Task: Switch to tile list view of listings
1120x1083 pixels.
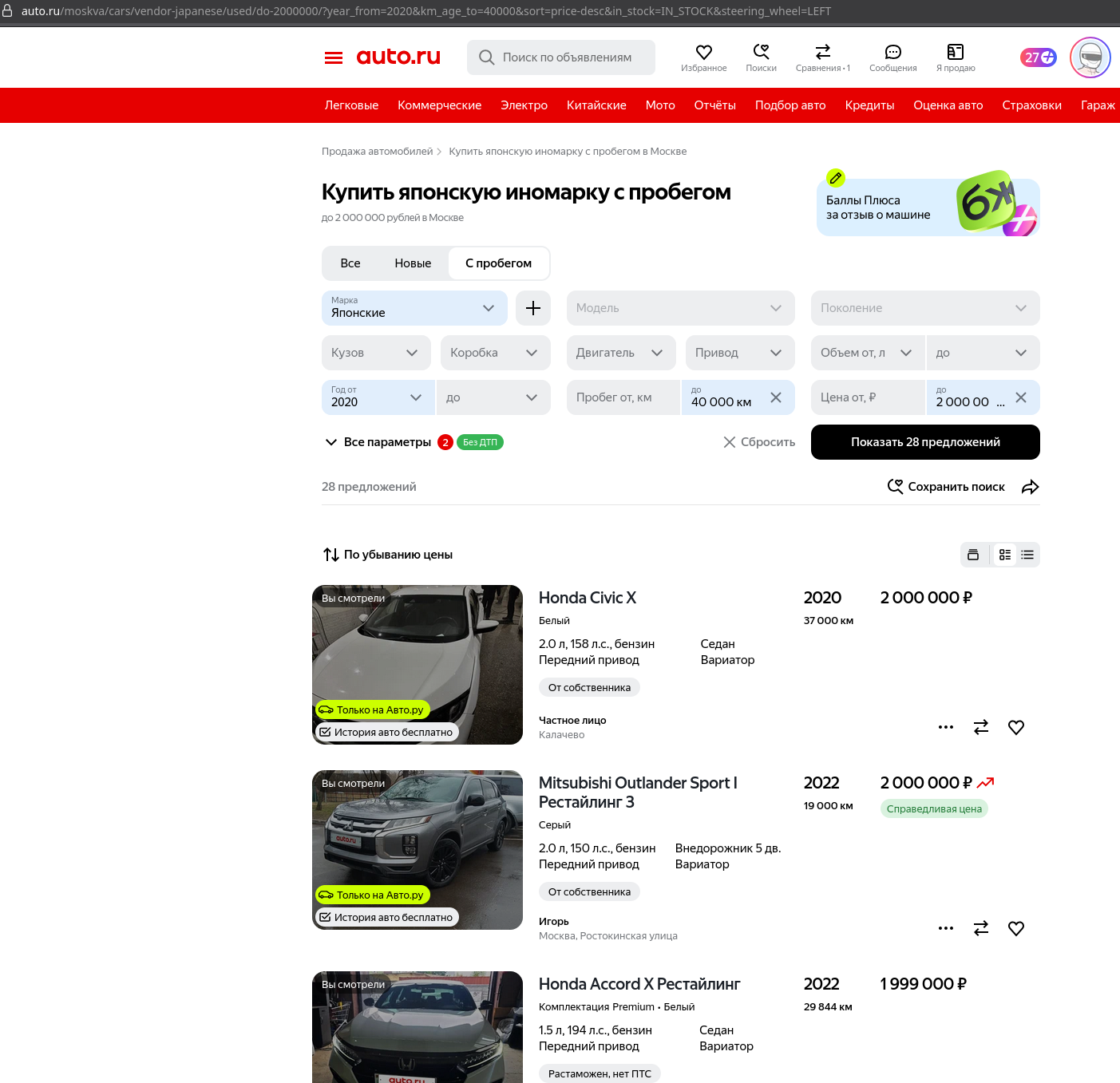Action: point(1005,555)
